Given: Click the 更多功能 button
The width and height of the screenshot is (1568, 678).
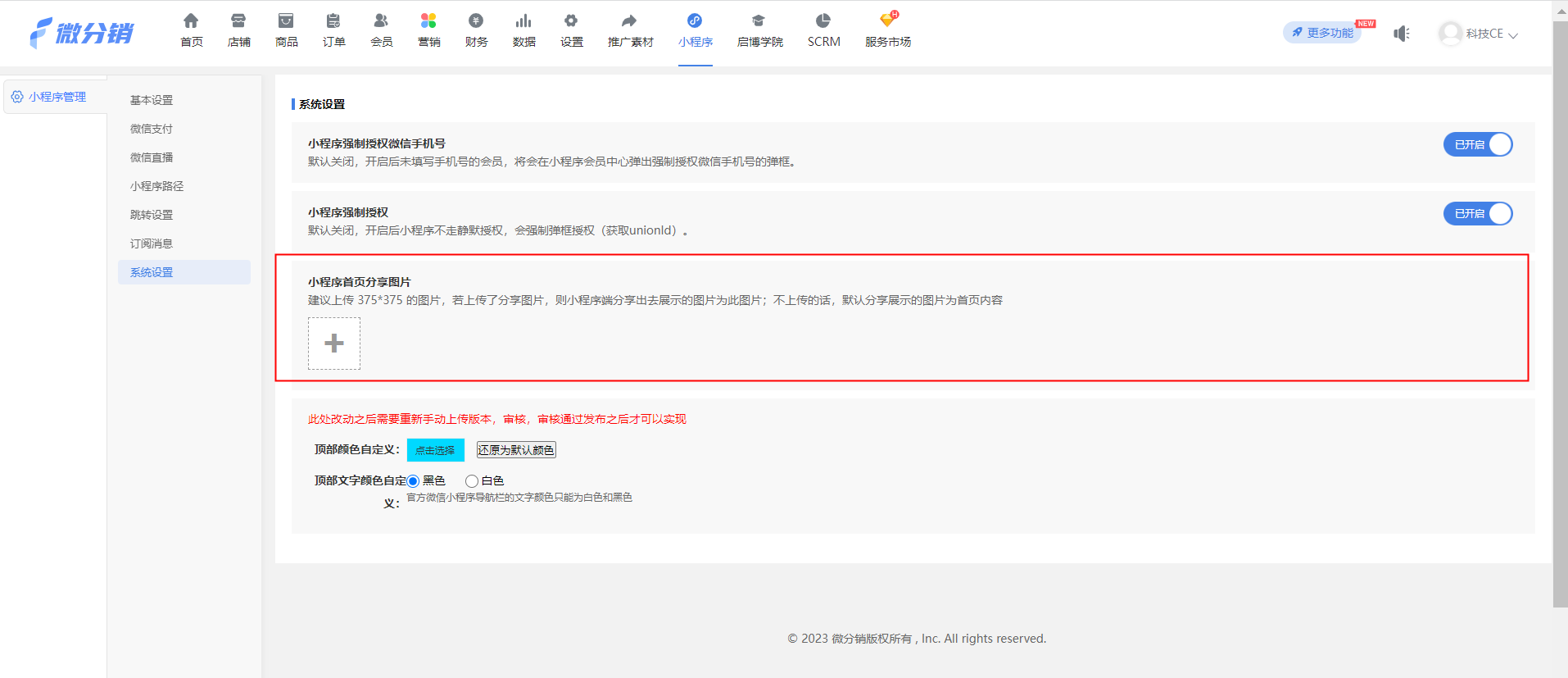Looking at the screenshot, I should coord(1322,33).
